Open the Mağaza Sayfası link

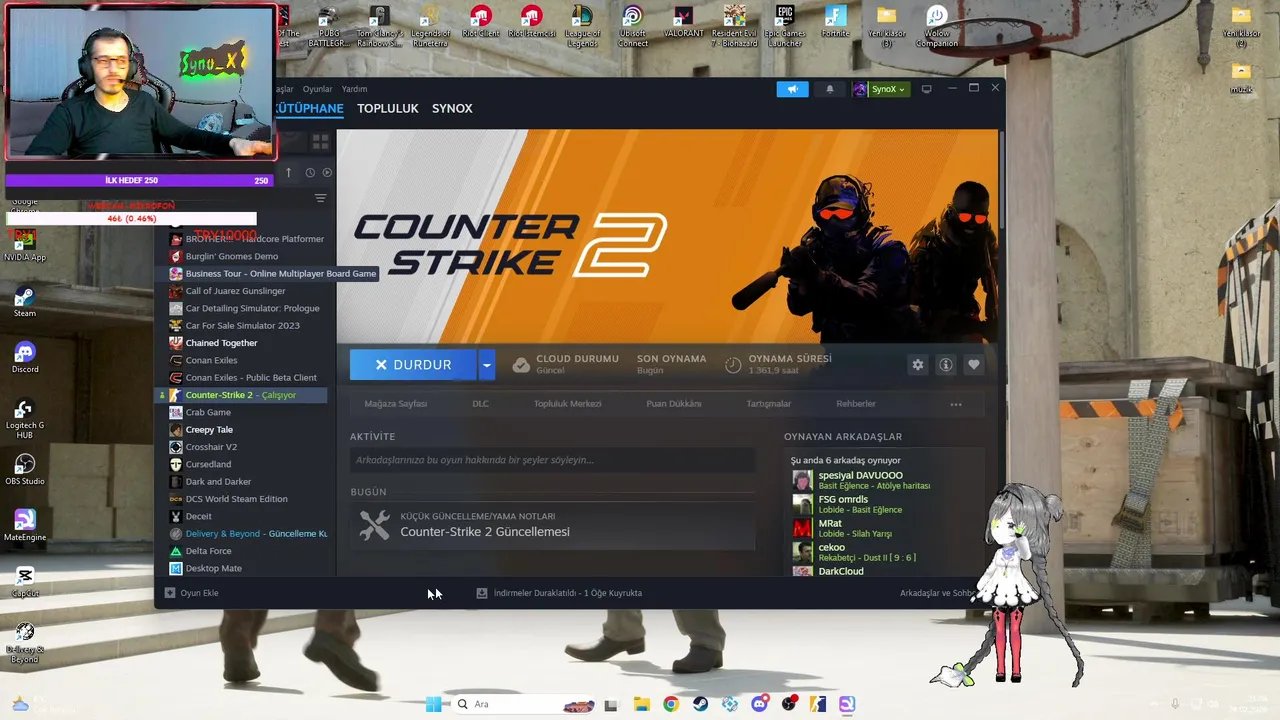point(396,404)
